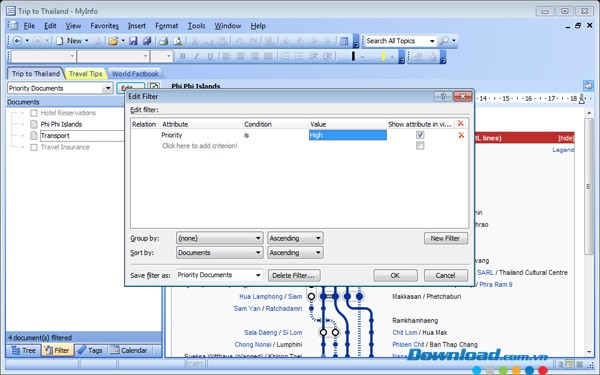
Task: Switch to the Calendar view tab
Action: click(x=129, y=350)
